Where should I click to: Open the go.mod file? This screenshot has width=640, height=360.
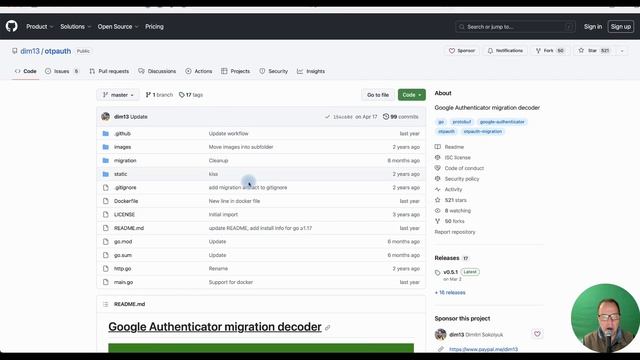coord(123,241)
